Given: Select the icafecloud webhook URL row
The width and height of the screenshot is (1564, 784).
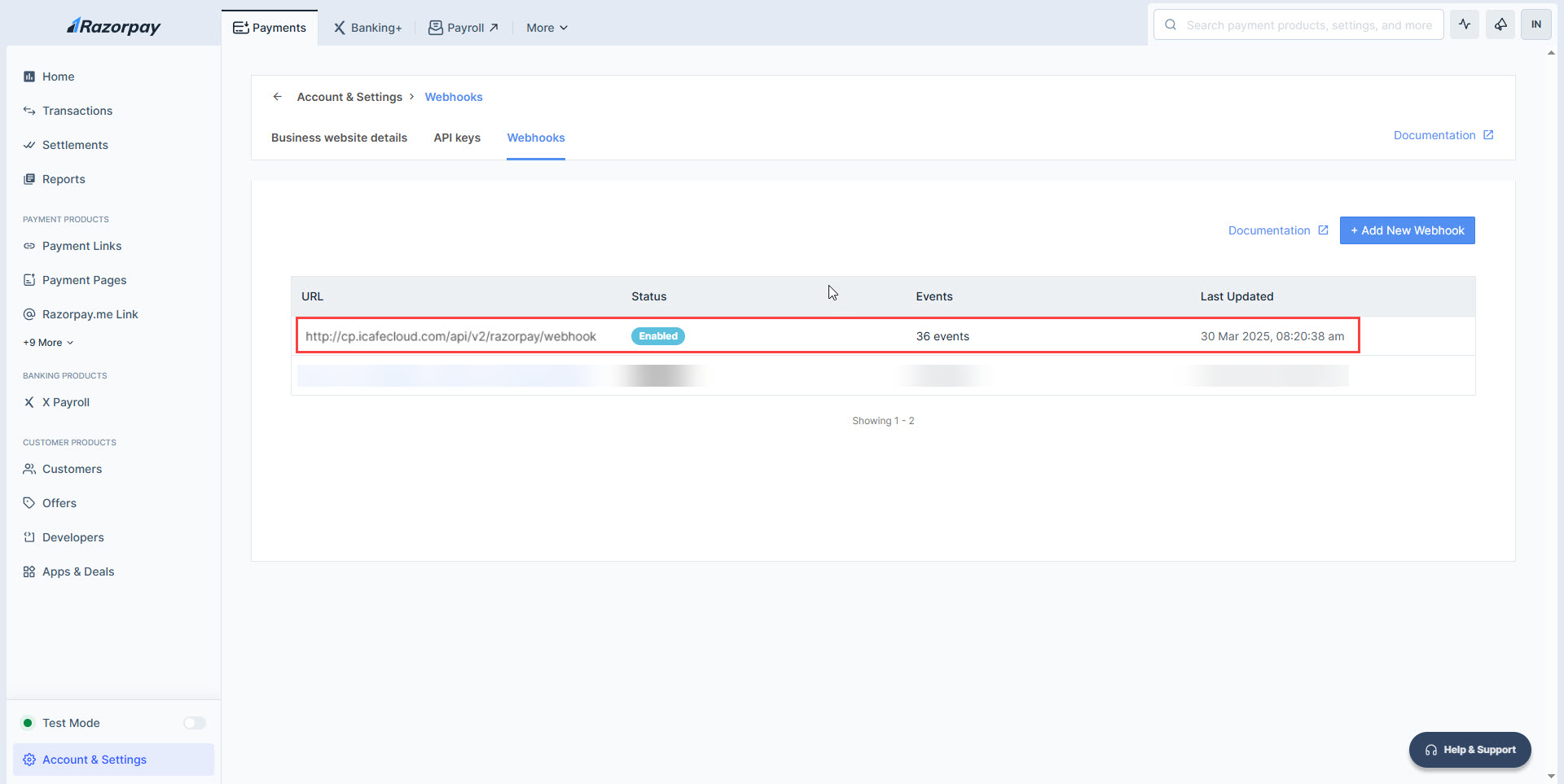Looking at the screenshot, I should click(x=450, y=336).
